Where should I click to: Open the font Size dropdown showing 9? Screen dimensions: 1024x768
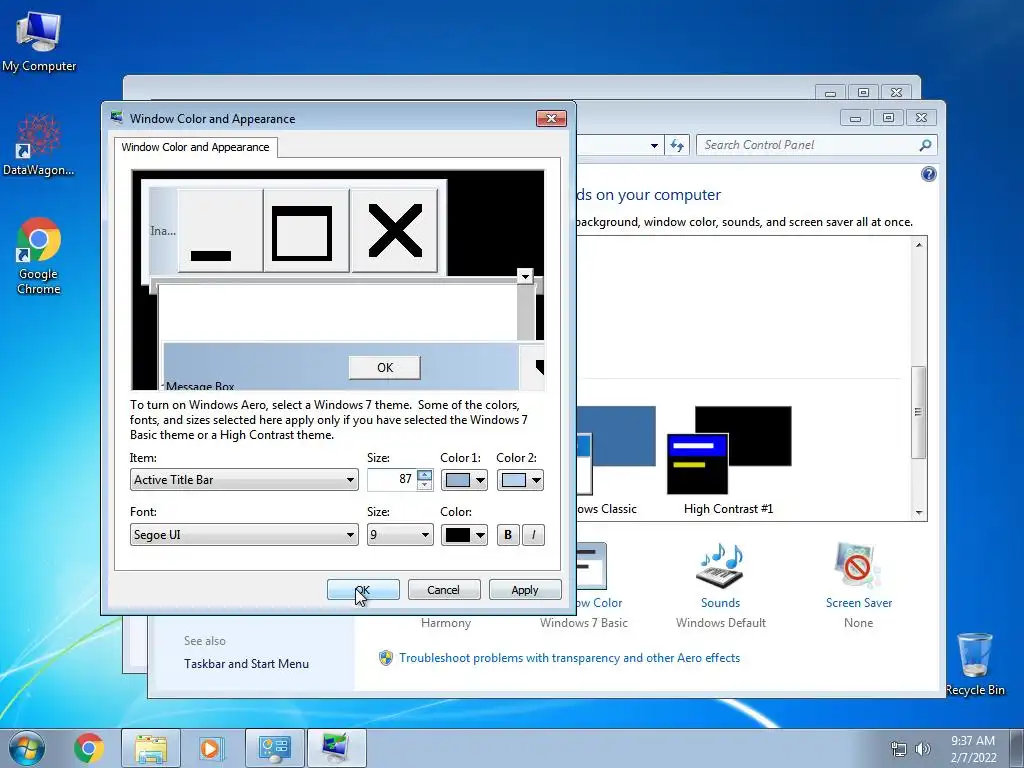400,535
